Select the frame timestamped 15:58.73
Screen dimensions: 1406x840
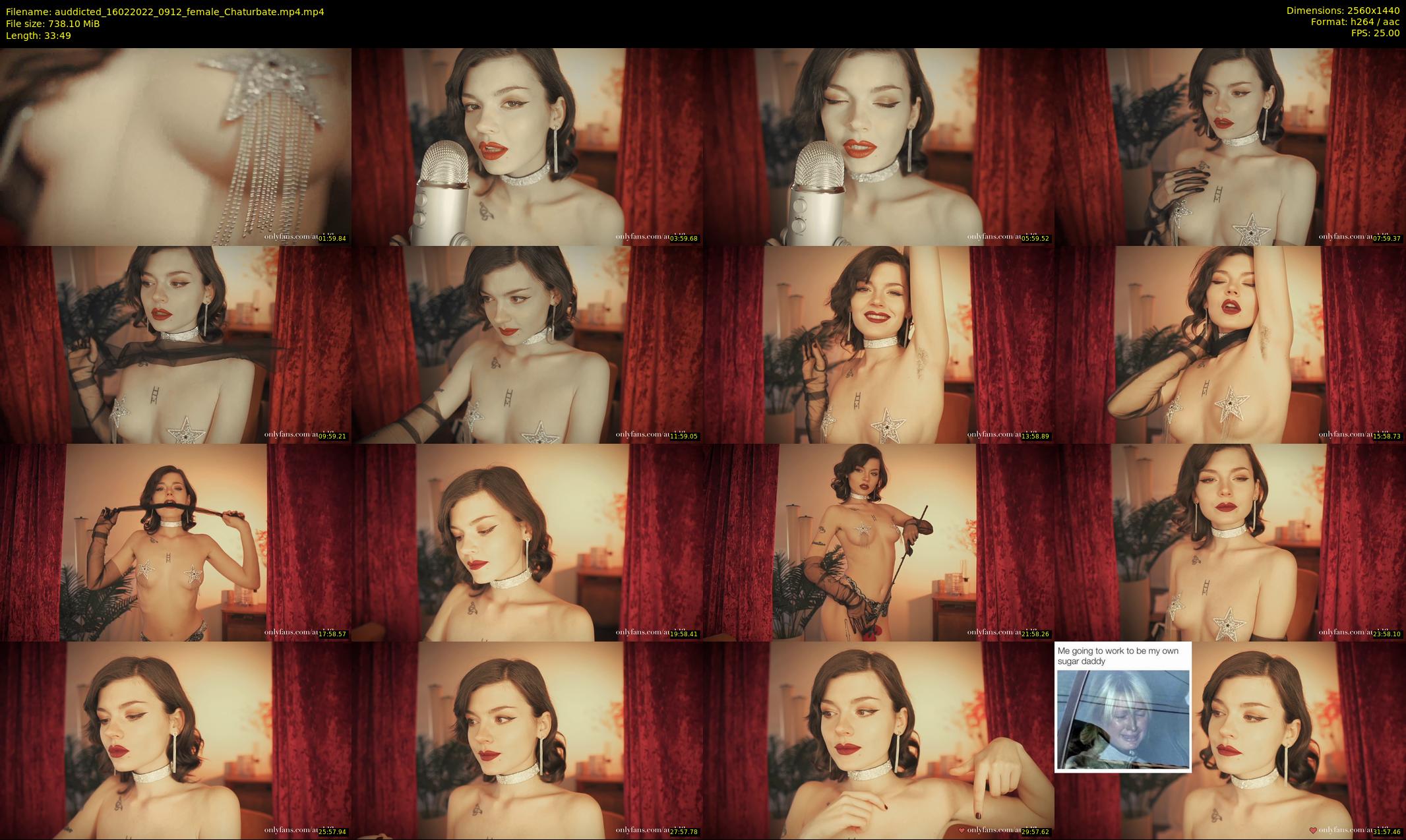click(1230, 344)
